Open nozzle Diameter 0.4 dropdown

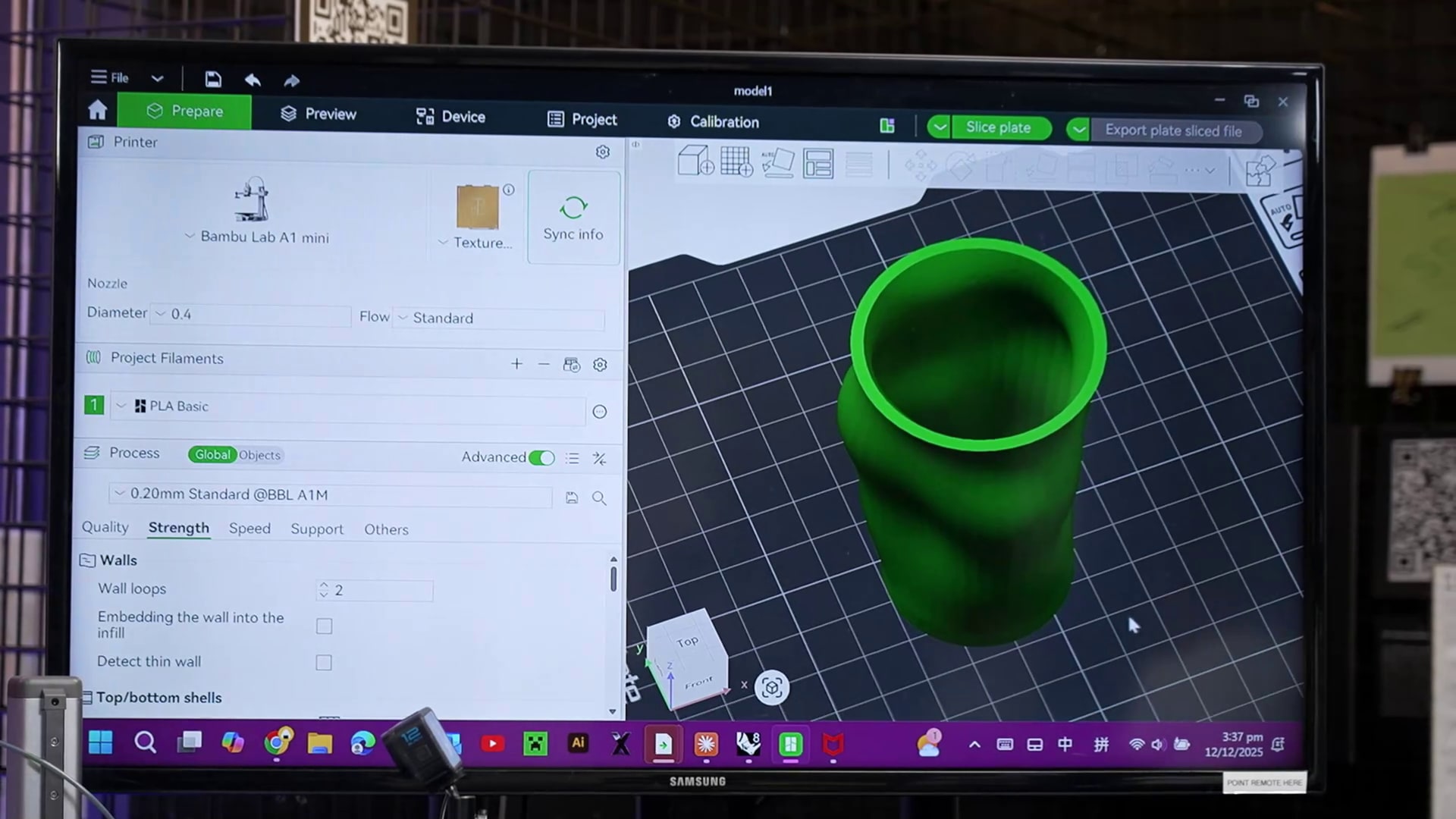(x=250, y=314)
